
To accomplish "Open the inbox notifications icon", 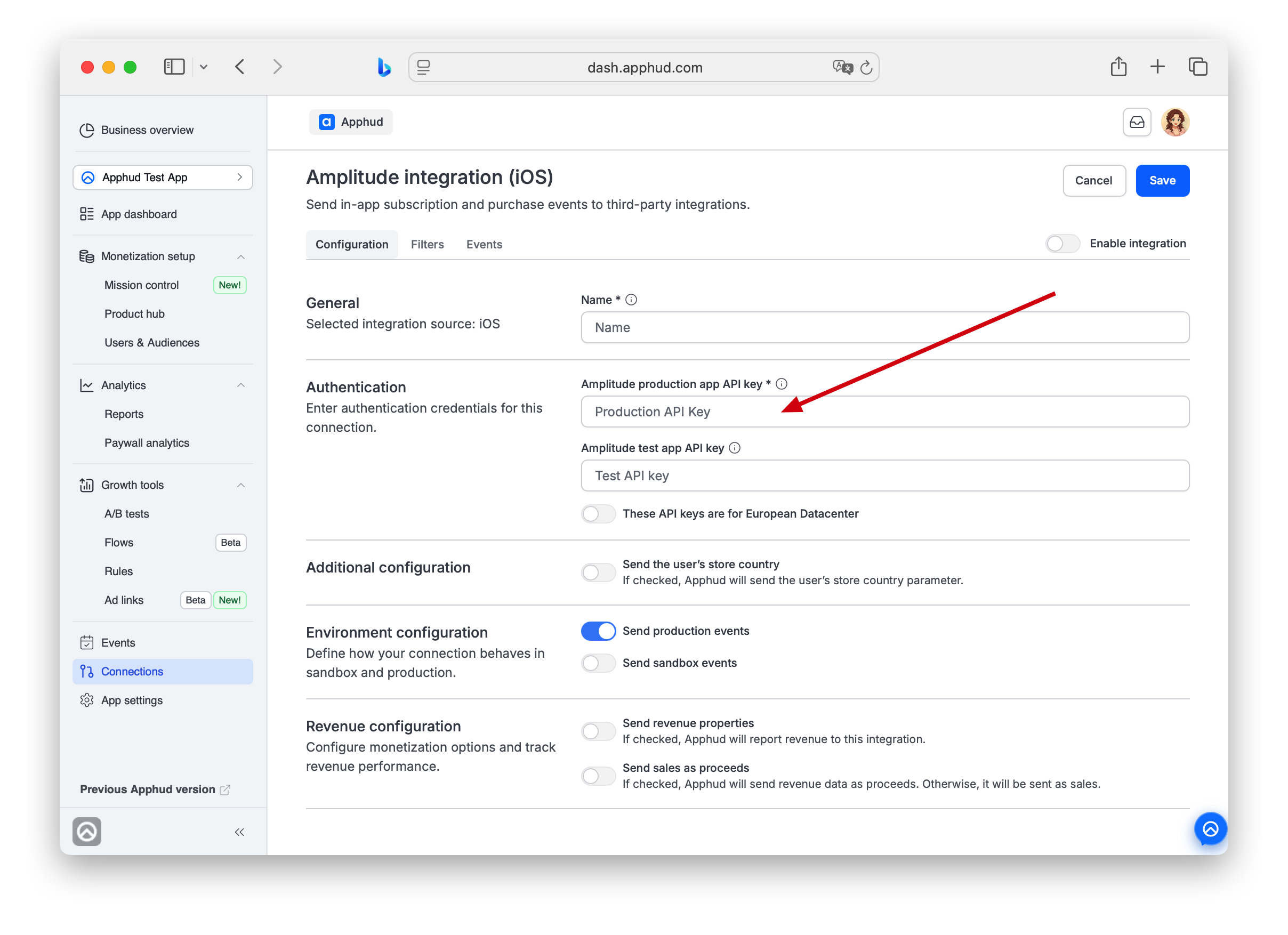I will 1137,122.
